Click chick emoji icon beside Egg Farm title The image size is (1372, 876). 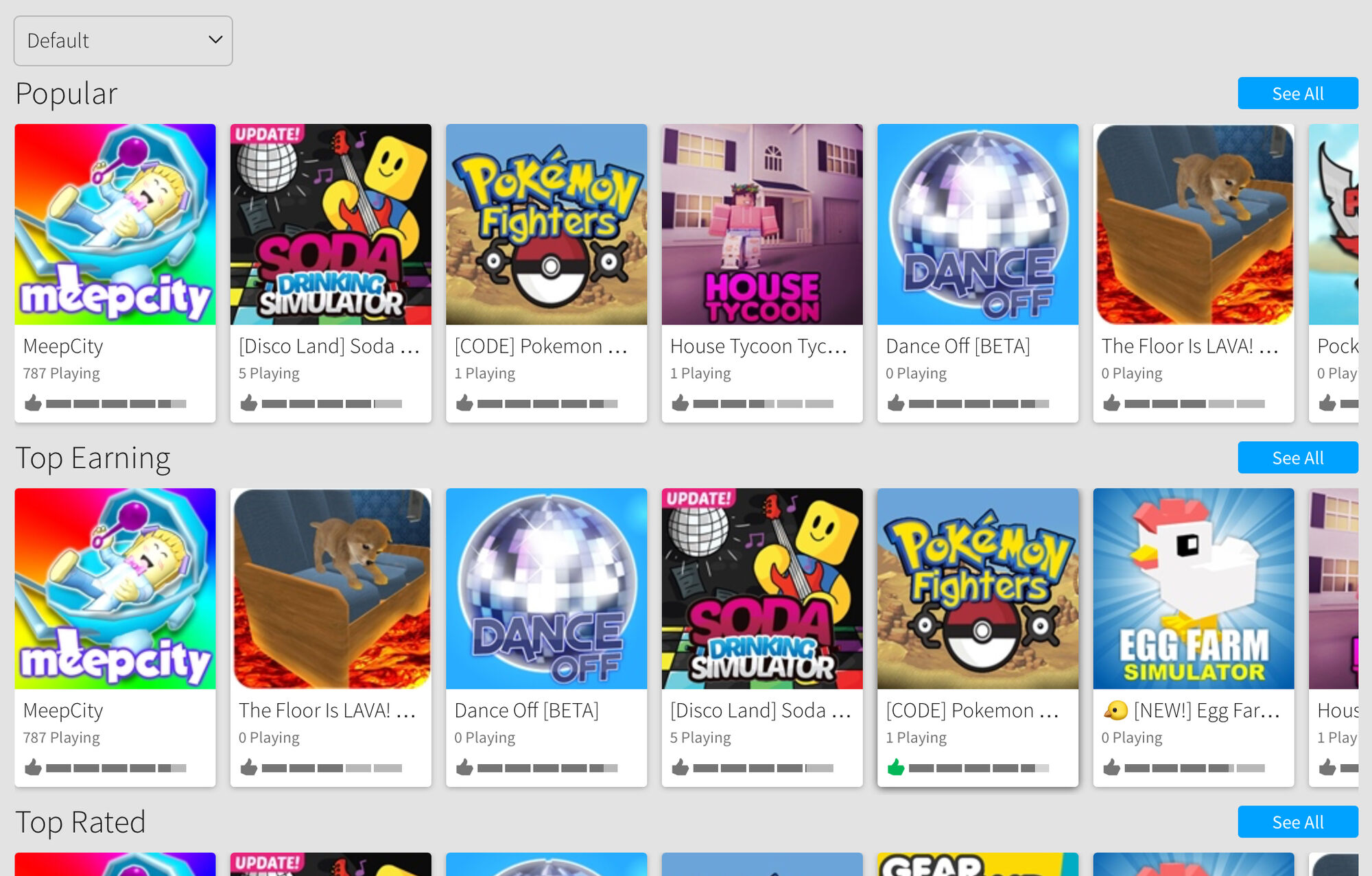click(1115, 711)
